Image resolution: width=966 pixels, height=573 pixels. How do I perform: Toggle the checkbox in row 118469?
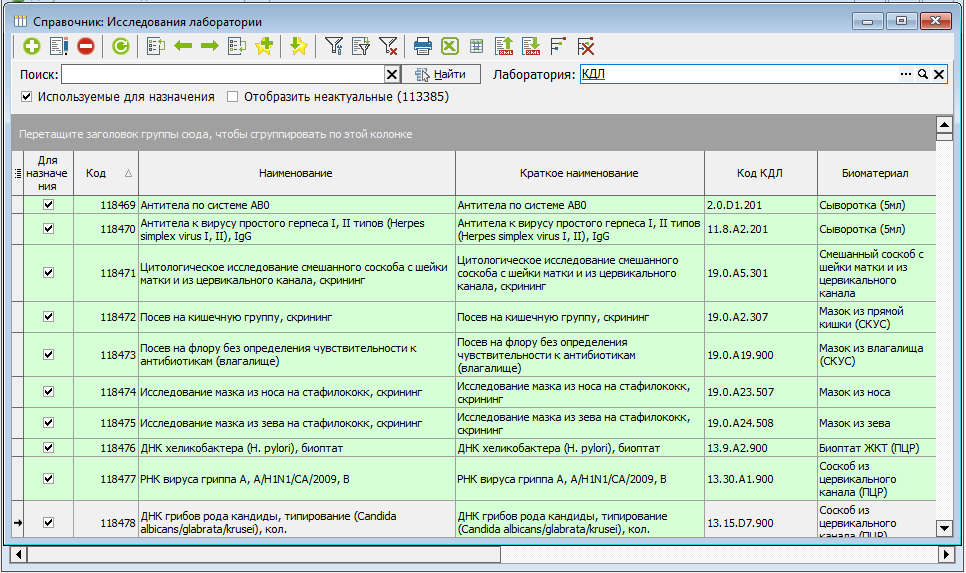pyautogui.click(x=48, y=204)
